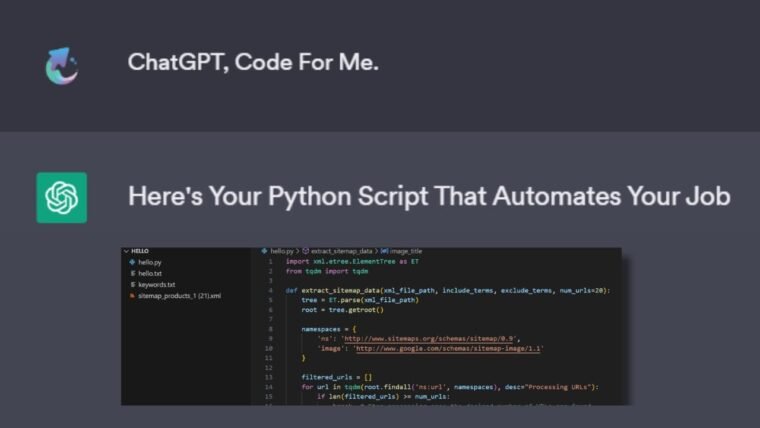760x428 pixels.
Task: Click 'from tqdm import tqdm' code line
Action: tap(327, 271)
